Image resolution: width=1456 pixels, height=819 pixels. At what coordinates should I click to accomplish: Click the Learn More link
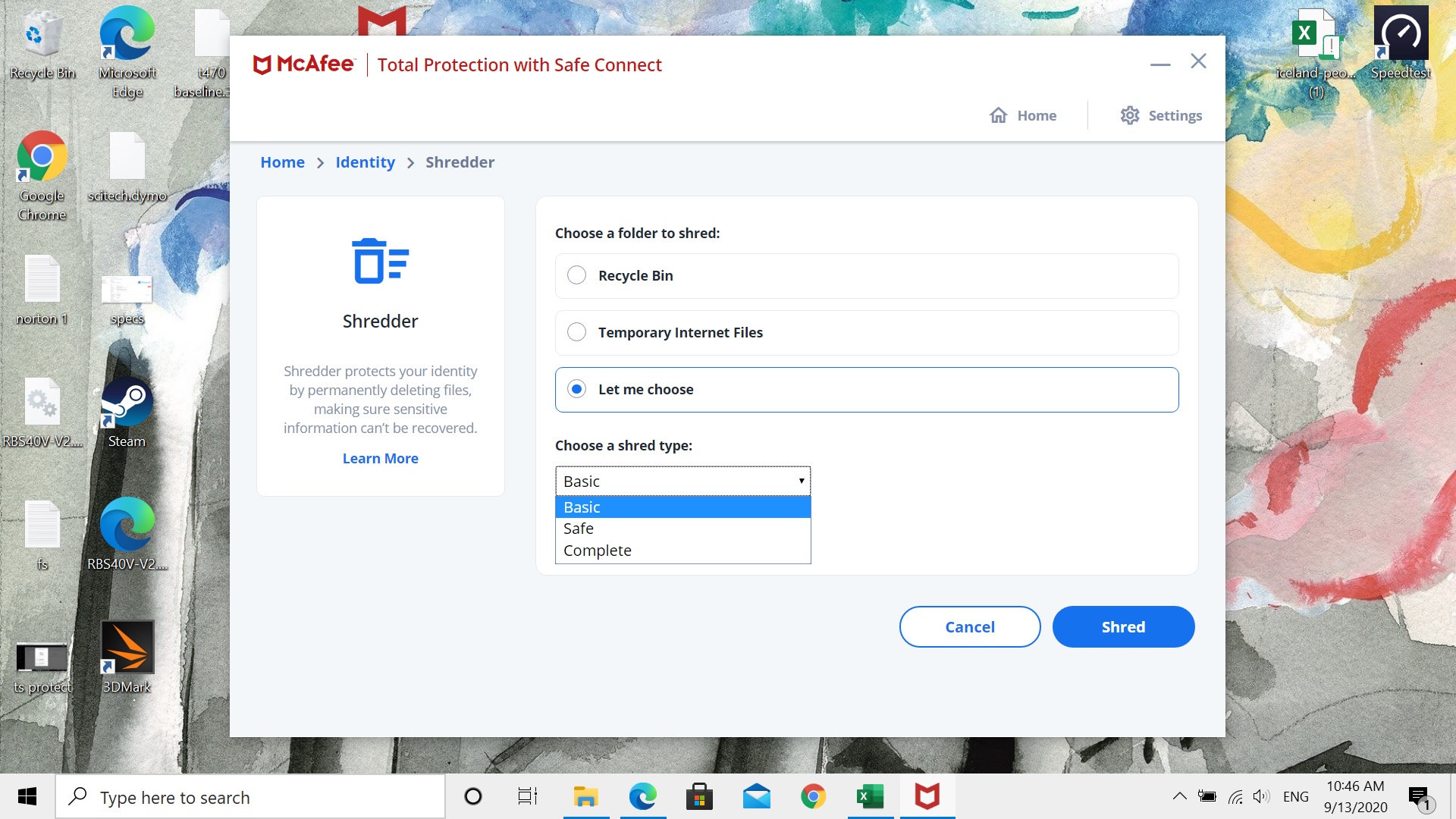(x=380, y=458)
